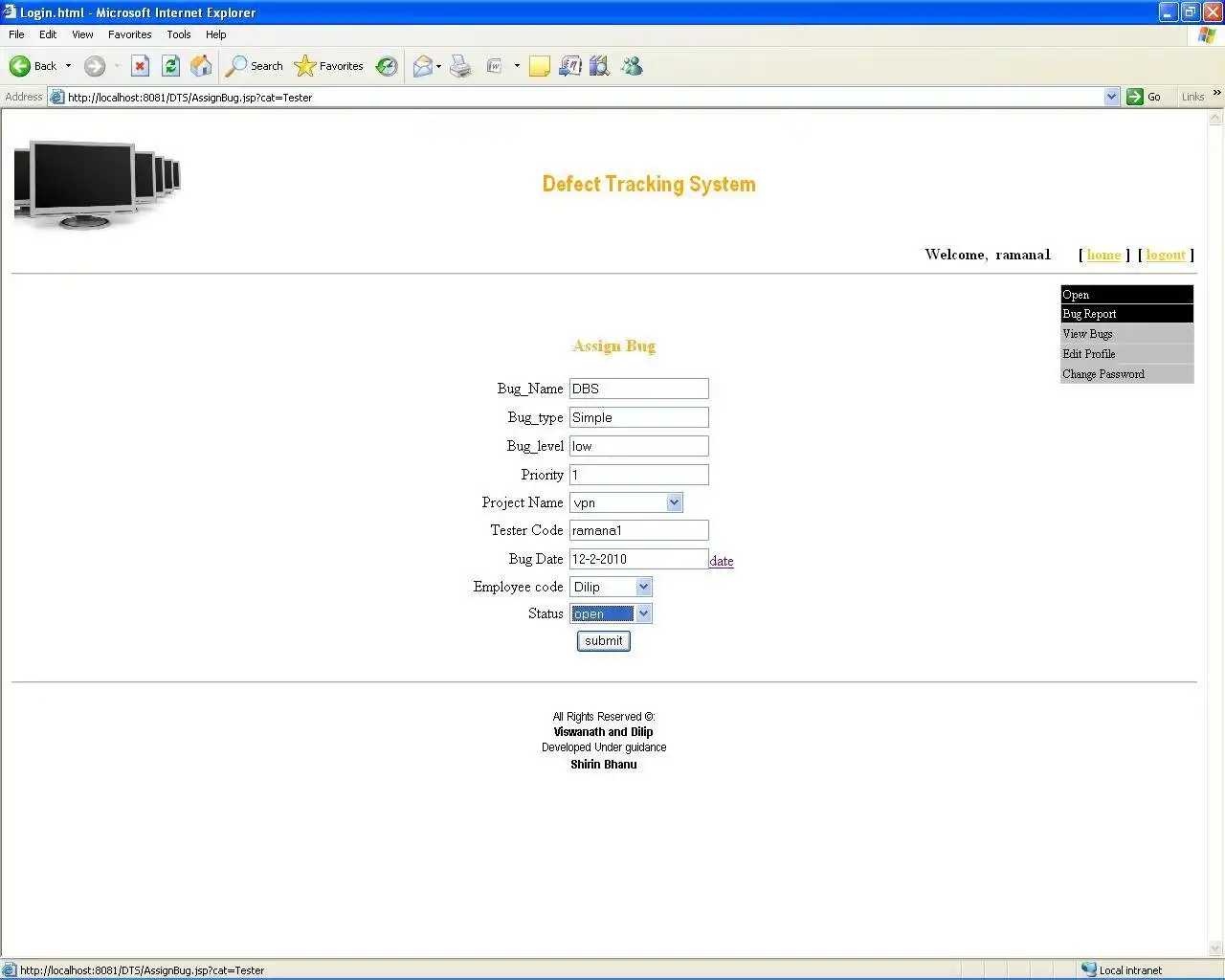Click the logout link
The image size is (1225, 980).
pos(1166,255)
